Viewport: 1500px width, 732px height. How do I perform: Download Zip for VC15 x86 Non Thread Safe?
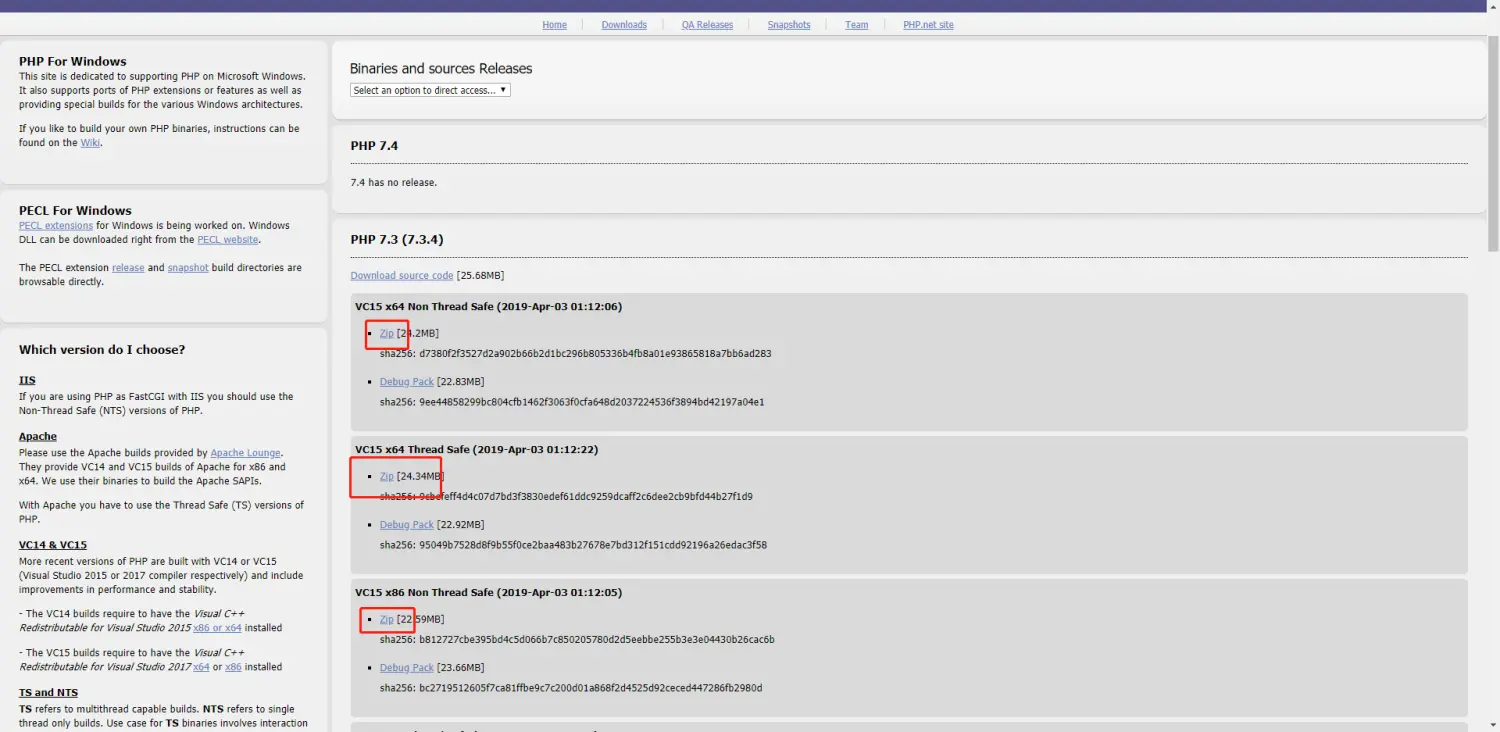tap(387, 619)
